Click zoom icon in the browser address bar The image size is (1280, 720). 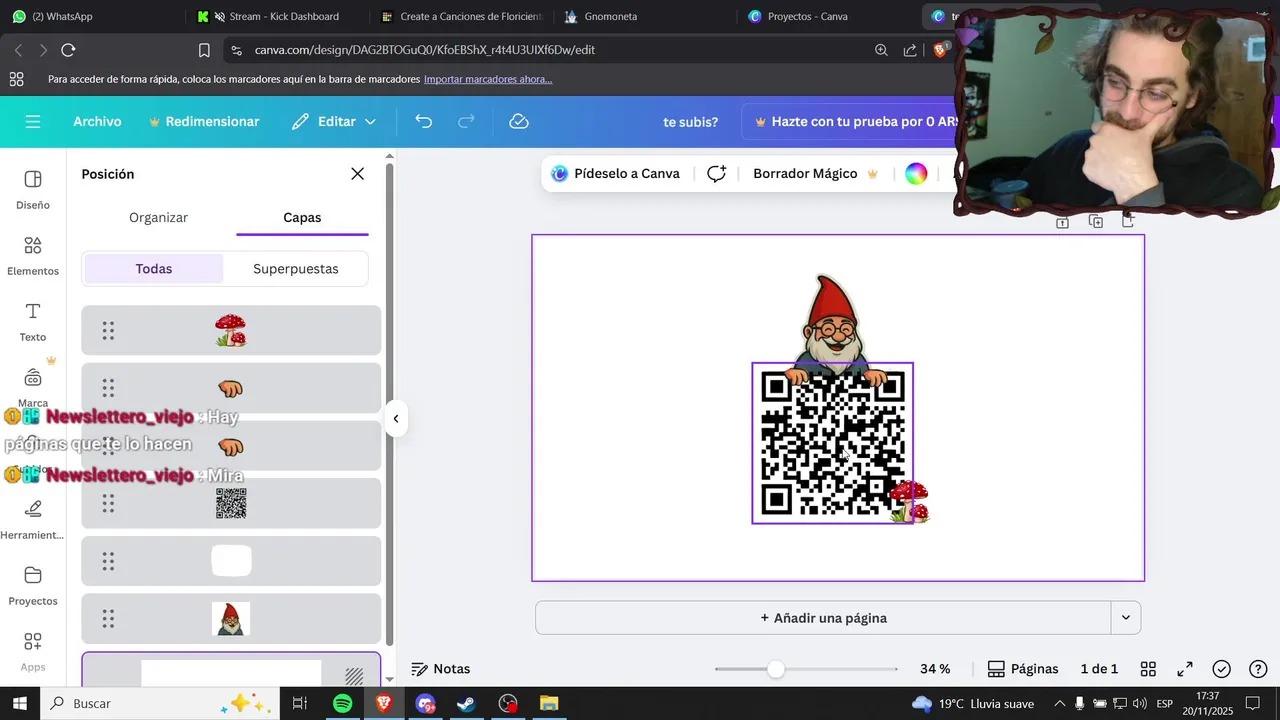881,50
